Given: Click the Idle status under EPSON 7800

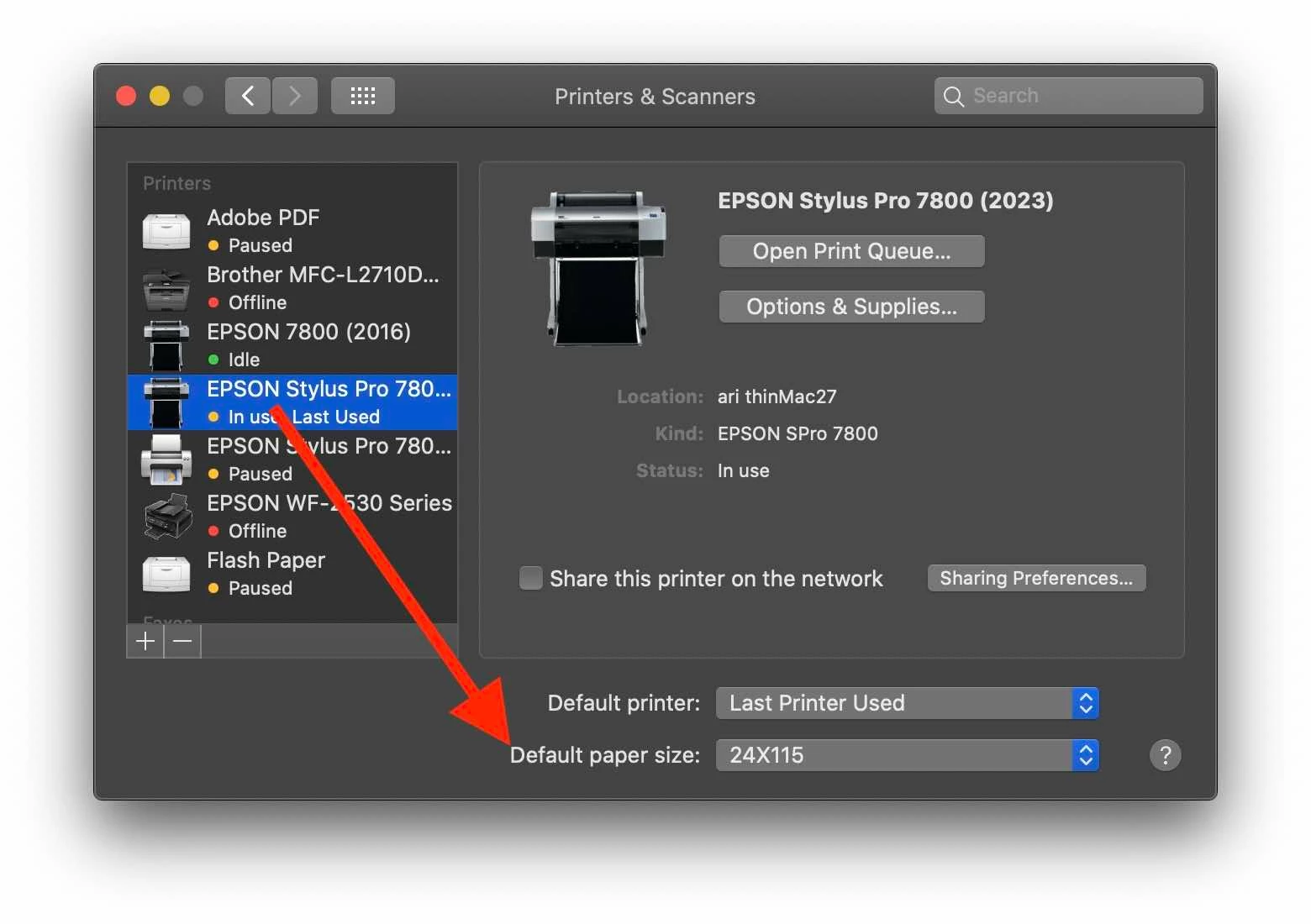Looking at the screenshot, I should point(244,360).
